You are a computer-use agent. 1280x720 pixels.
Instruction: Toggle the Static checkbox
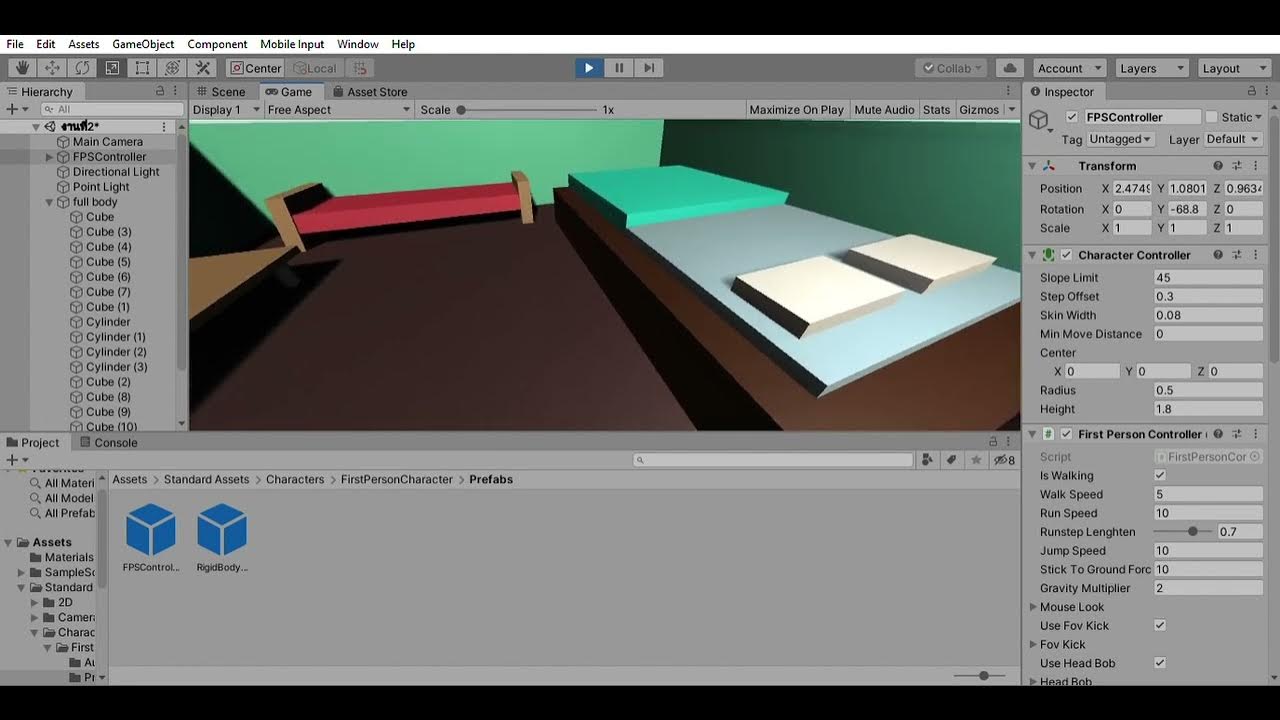(x=1212, y=117)
